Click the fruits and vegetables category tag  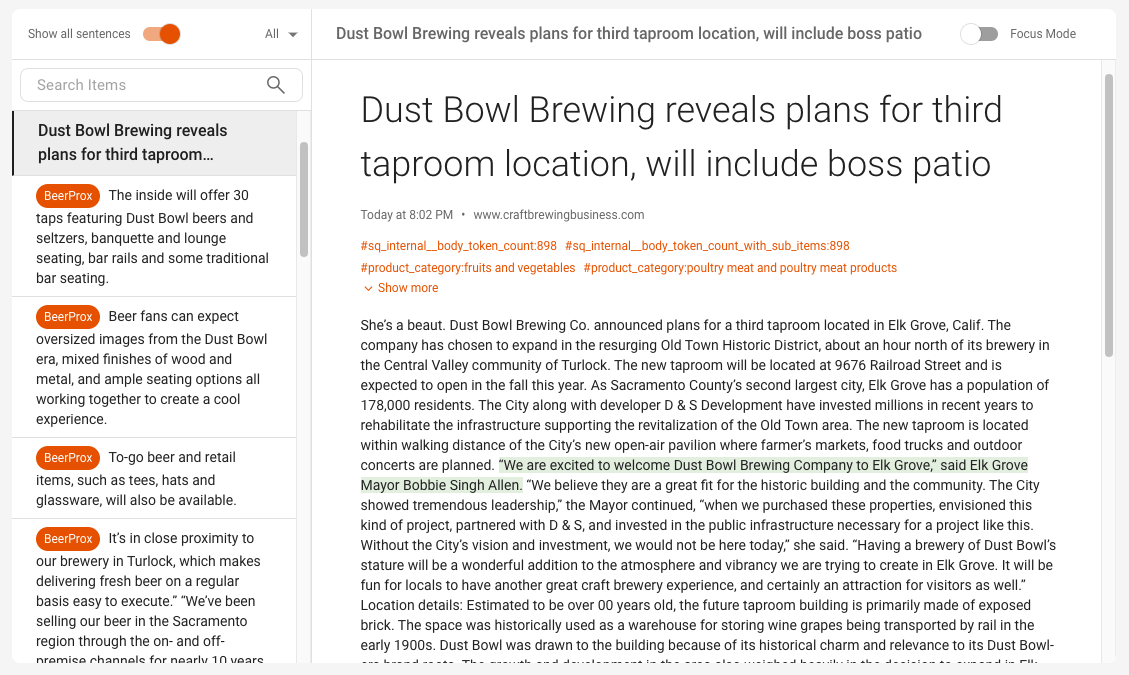click(468, 268)
